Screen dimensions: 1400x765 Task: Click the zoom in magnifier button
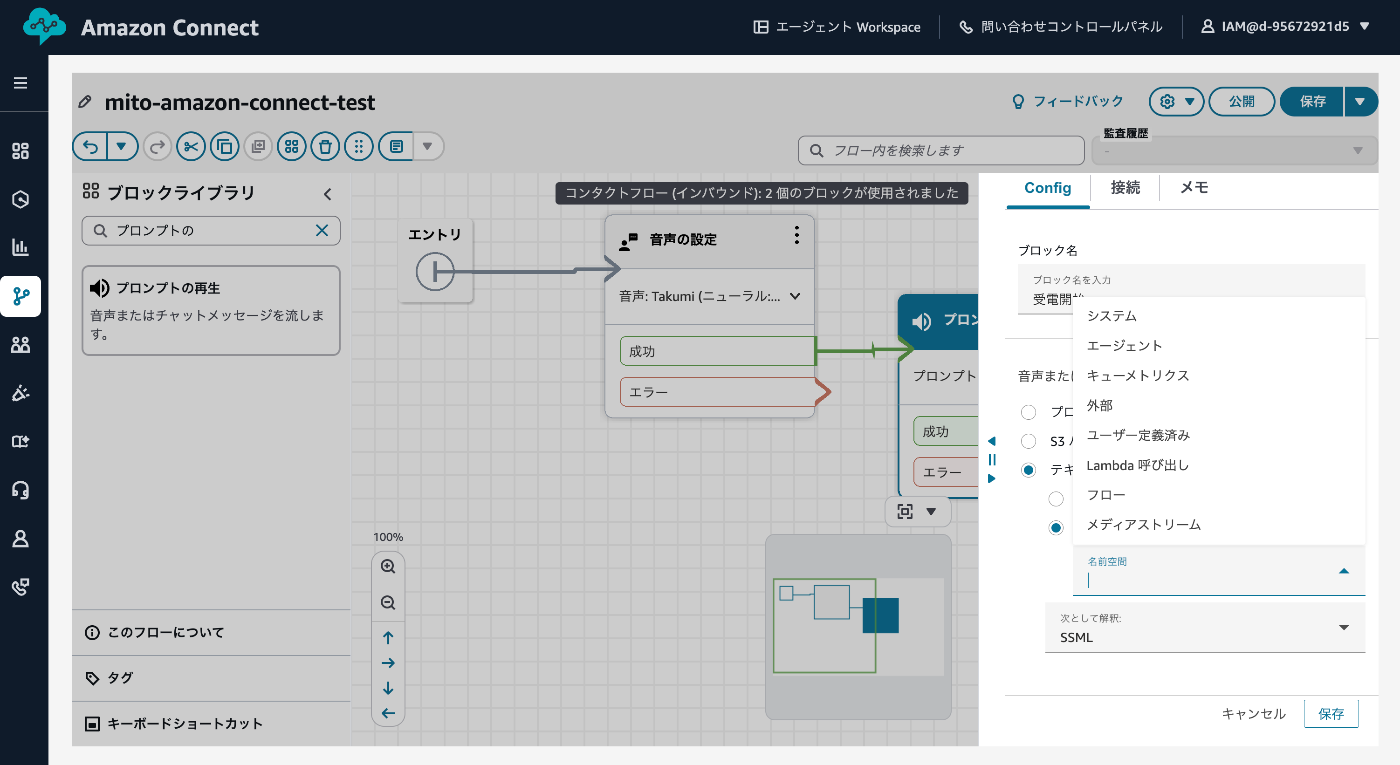click(388, 567)
